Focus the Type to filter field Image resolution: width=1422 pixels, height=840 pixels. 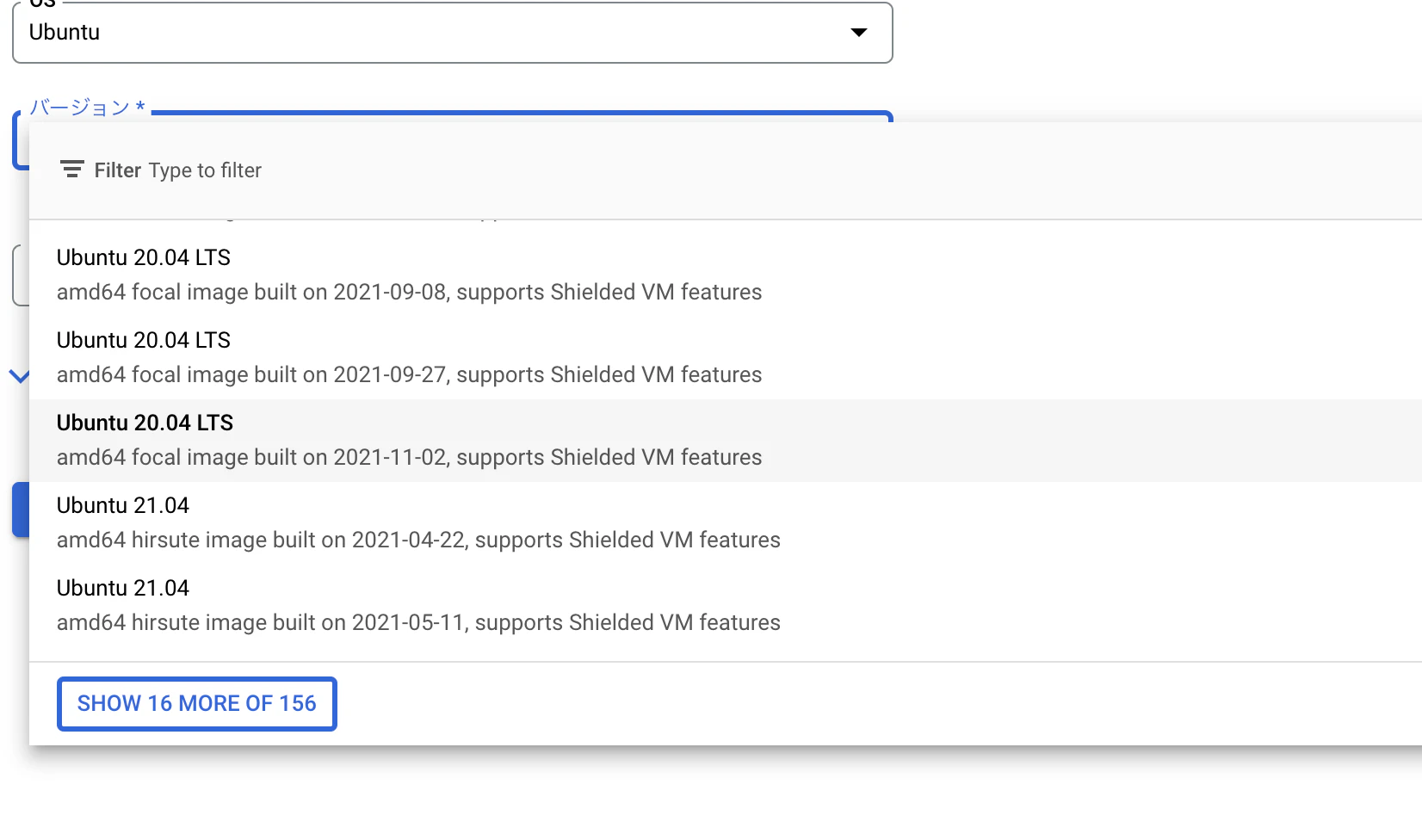click(205, 170)
